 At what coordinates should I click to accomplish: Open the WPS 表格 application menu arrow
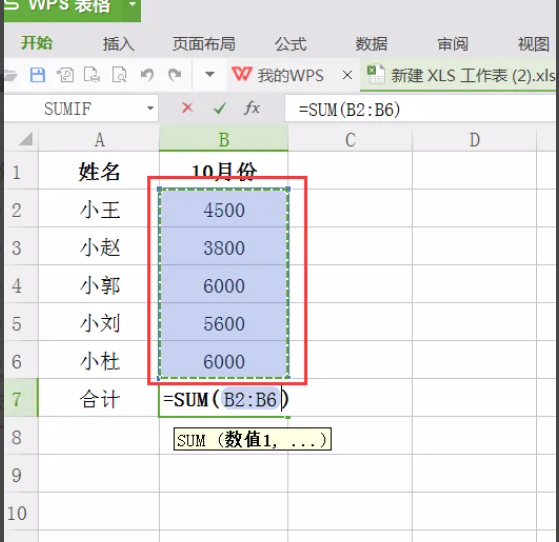pyautogui.click(x=132, y=5)
